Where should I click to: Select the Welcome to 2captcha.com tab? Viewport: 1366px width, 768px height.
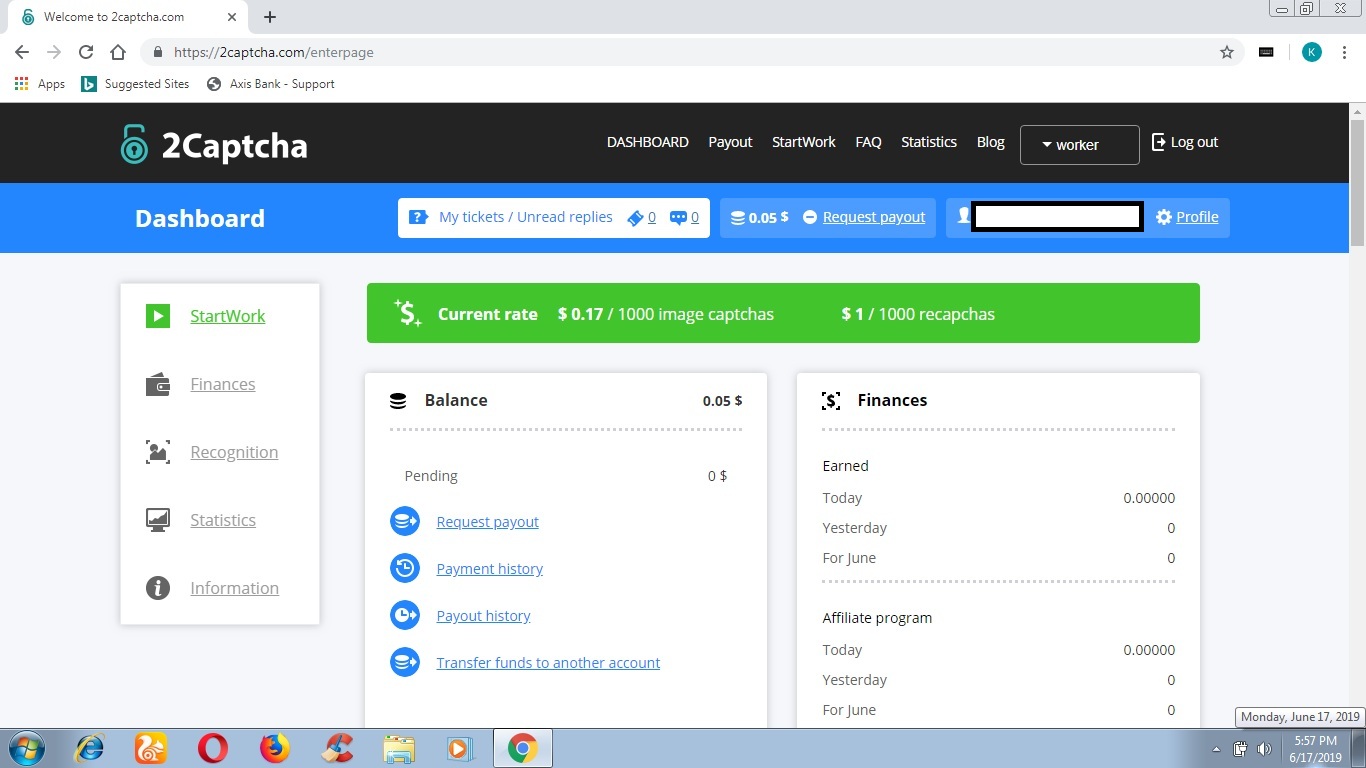pos(126,17)
